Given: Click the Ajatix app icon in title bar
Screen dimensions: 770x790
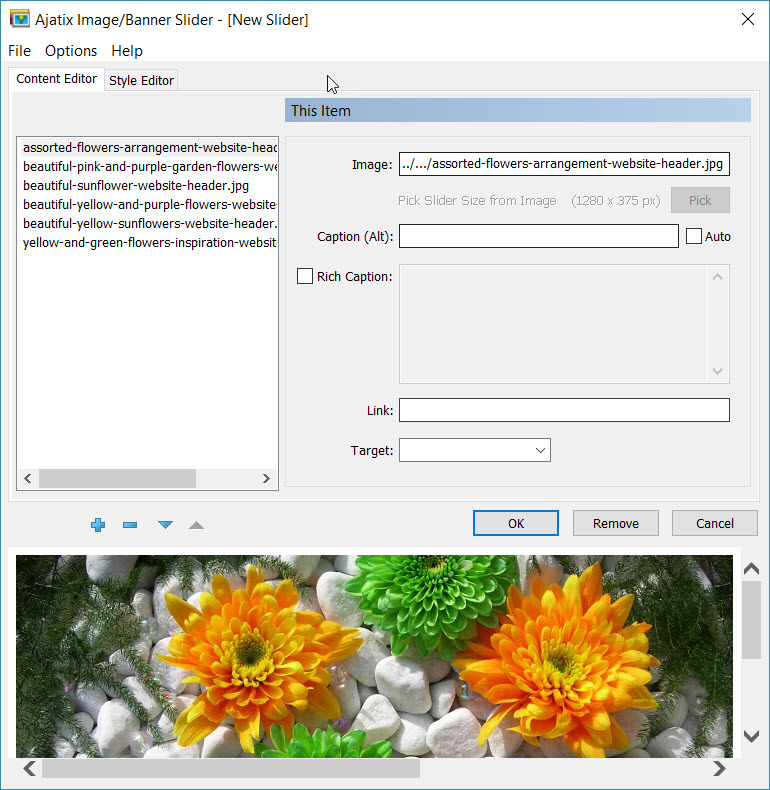Looking at the screenshot, I should click(x=20, y=19).
